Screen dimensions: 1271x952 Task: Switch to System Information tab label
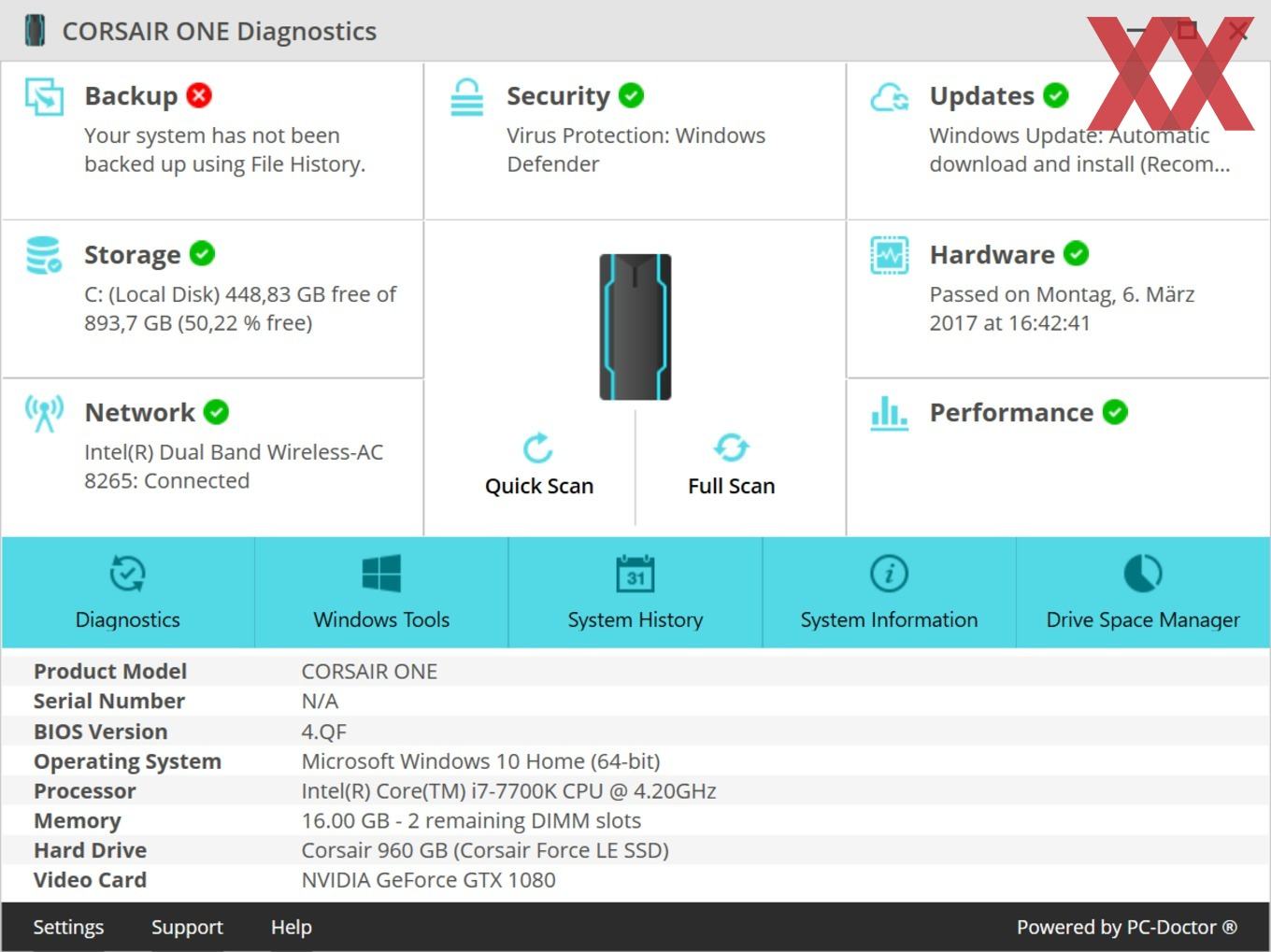(889, 619)
